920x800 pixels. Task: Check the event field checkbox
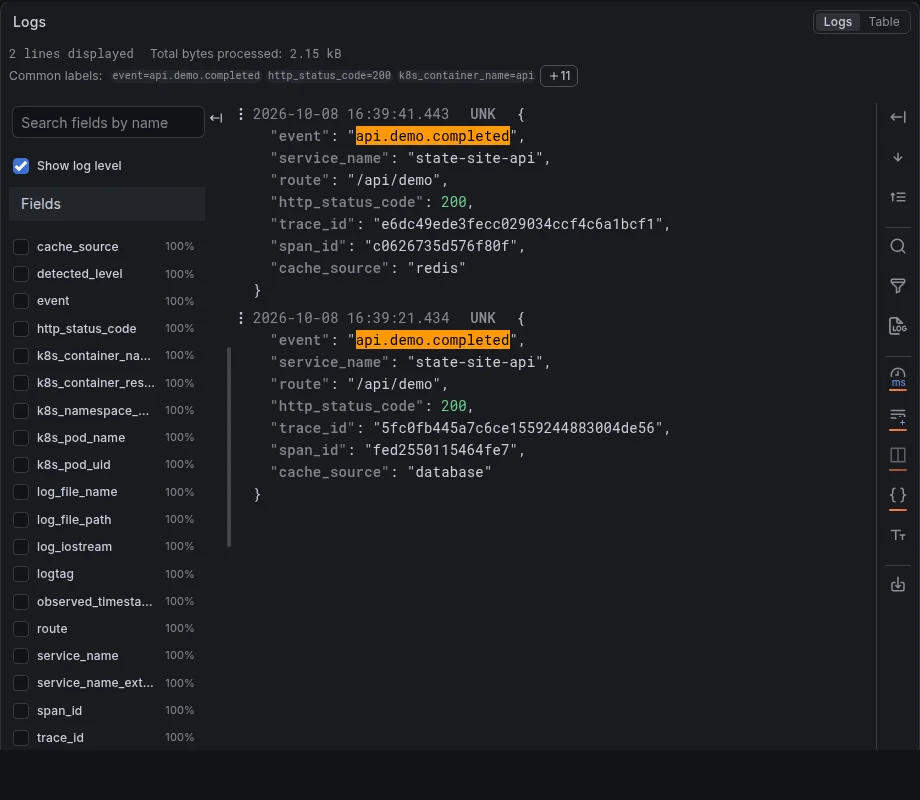tap(21, 301)
